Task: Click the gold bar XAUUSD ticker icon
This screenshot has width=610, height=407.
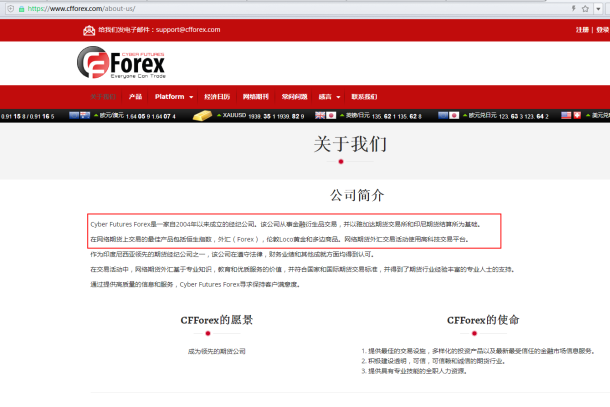Action: [202, 116]
